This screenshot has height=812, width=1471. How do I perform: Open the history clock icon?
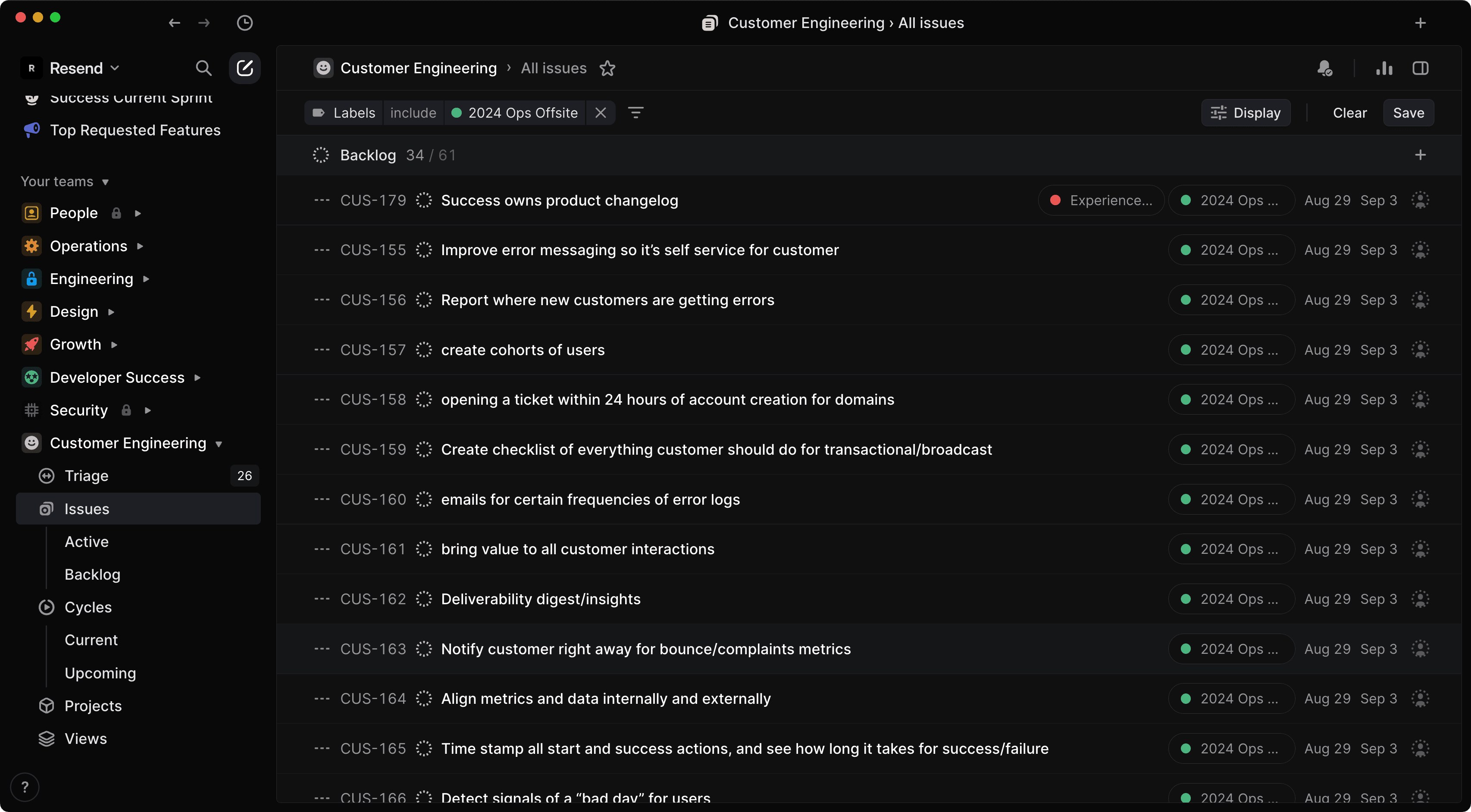pos(244,23)
